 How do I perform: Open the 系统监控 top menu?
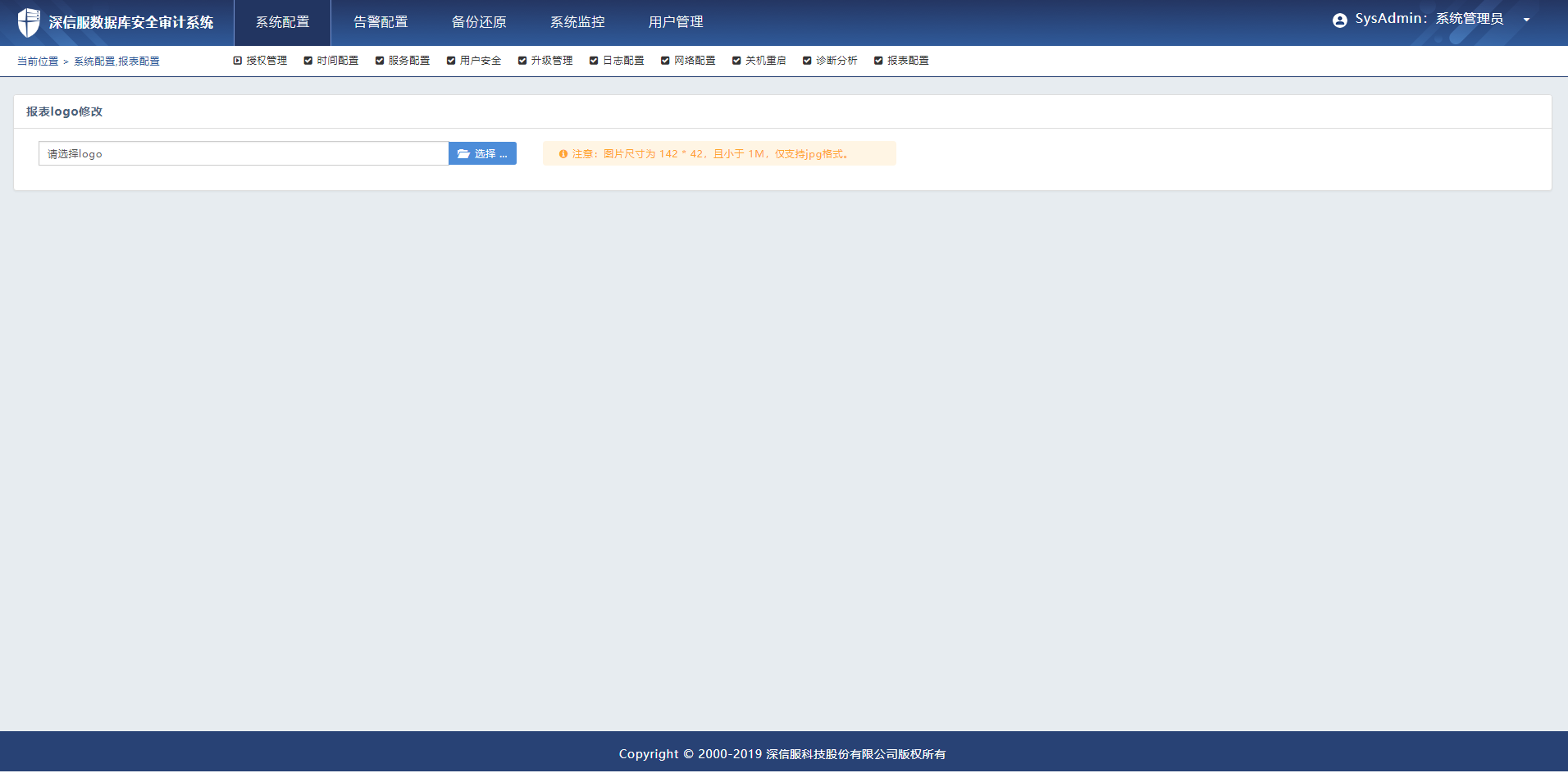[x=577, y=22]
